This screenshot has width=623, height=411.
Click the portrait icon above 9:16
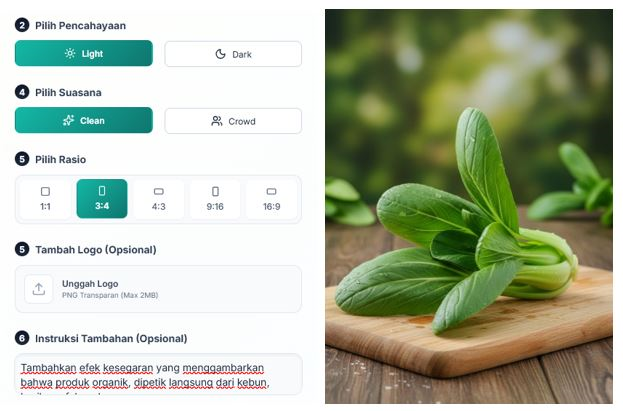[215, 192]
